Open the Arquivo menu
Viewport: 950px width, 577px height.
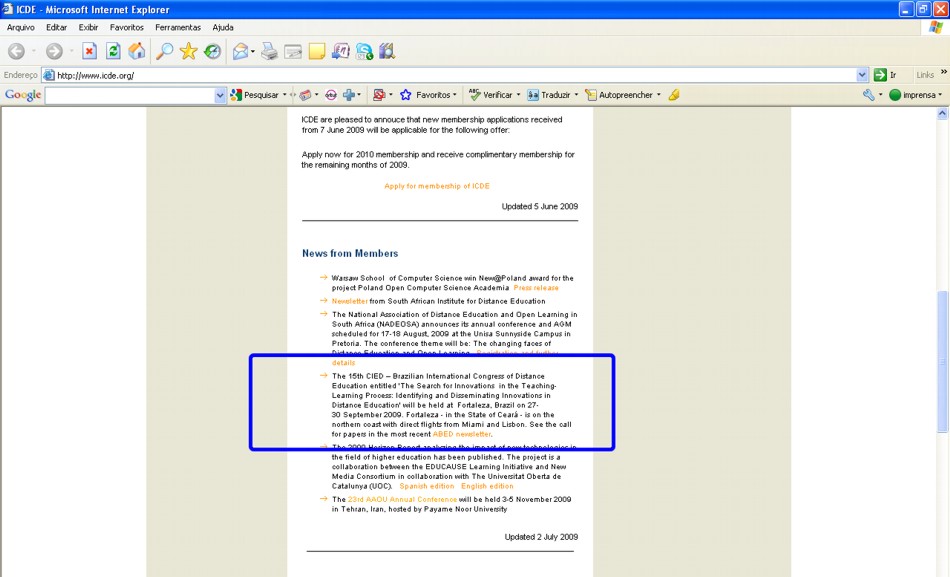tap(21, 27)
